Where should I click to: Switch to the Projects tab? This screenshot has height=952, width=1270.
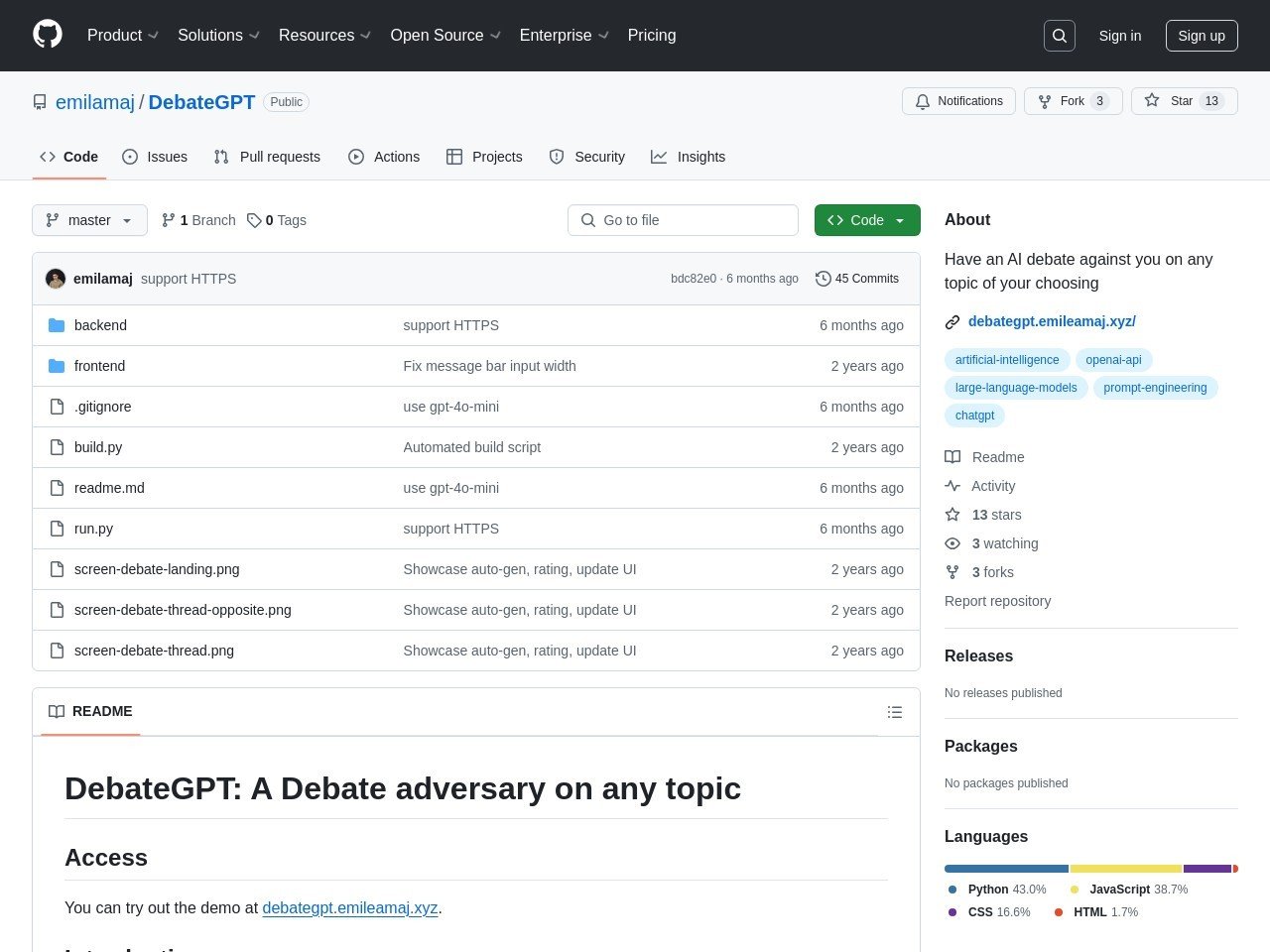point(484,157)
